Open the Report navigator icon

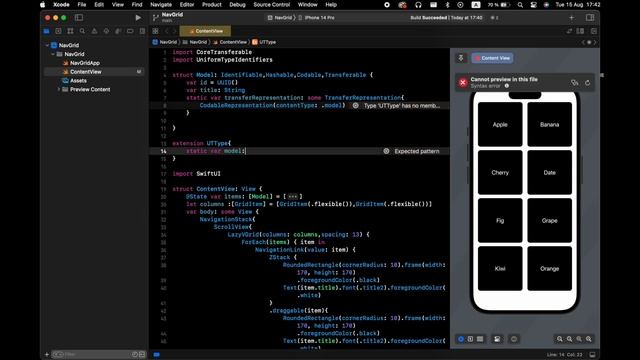click(142, 31)
